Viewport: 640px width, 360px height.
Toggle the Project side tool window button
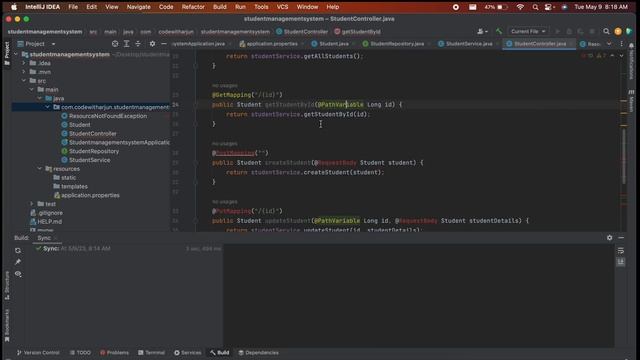(7, 53)
